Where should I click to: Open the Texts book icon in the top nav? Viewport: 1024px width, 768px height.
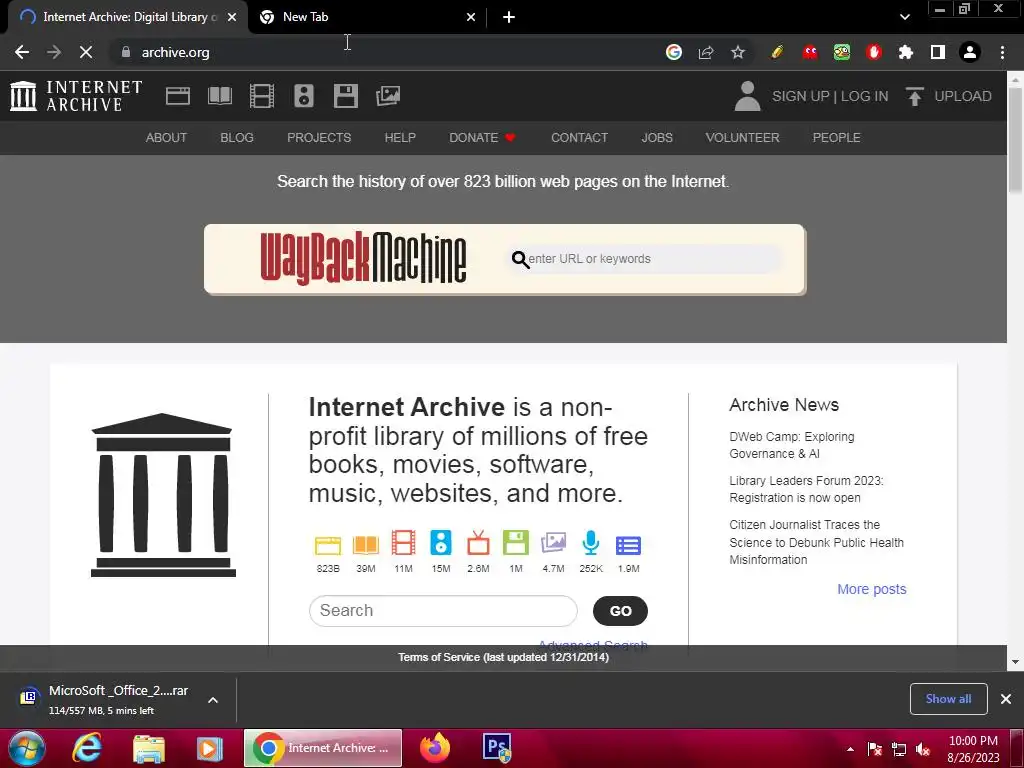coord(219,96)
